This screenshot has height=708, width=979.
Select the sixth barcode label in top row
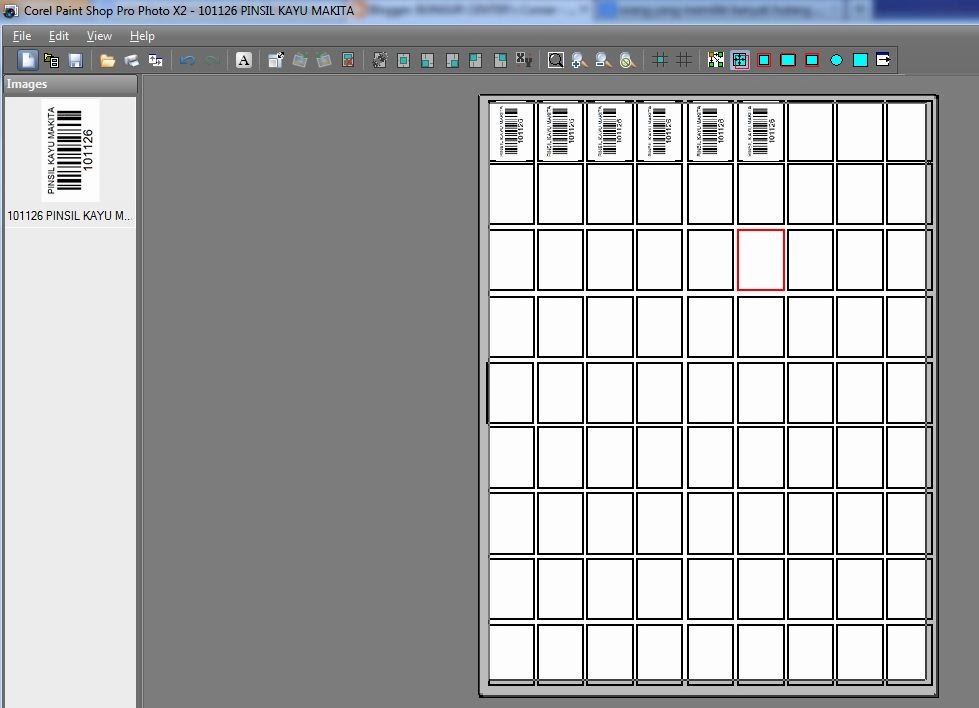[x=760, y=131]
